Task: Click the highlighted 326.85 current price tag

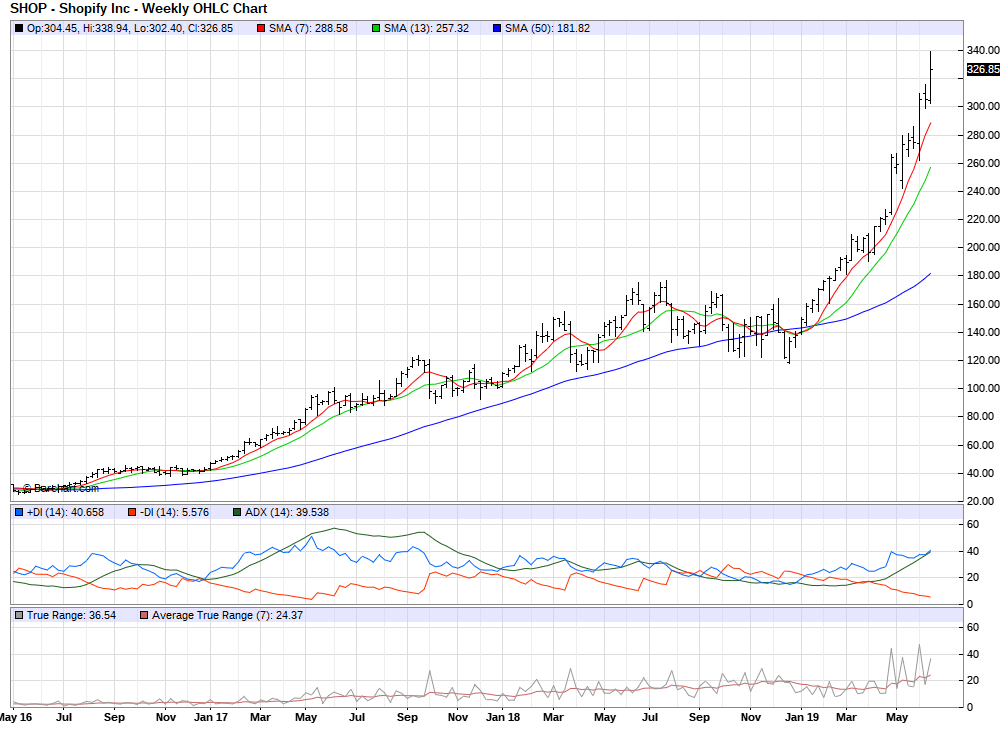Action: coord(983,69)
